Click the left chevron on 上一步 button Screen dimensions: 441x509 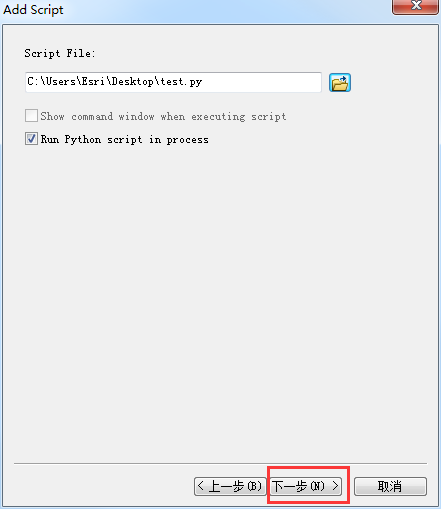pyautogui.click(x=200, y=486)
